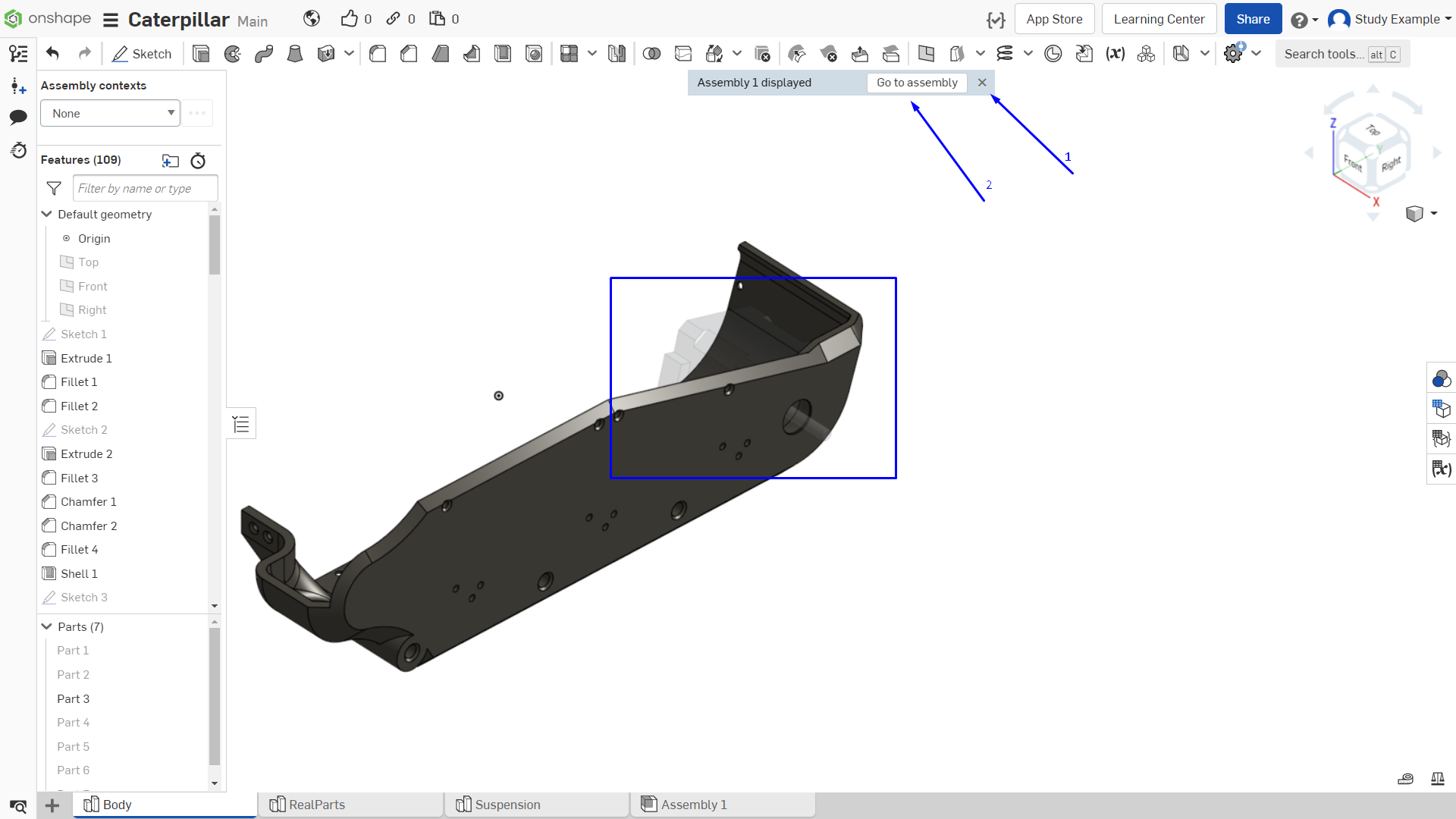Select the Chamfer tool in toolbar
The height and width of the screenshot is (819, 1456).
click(409, 54)
